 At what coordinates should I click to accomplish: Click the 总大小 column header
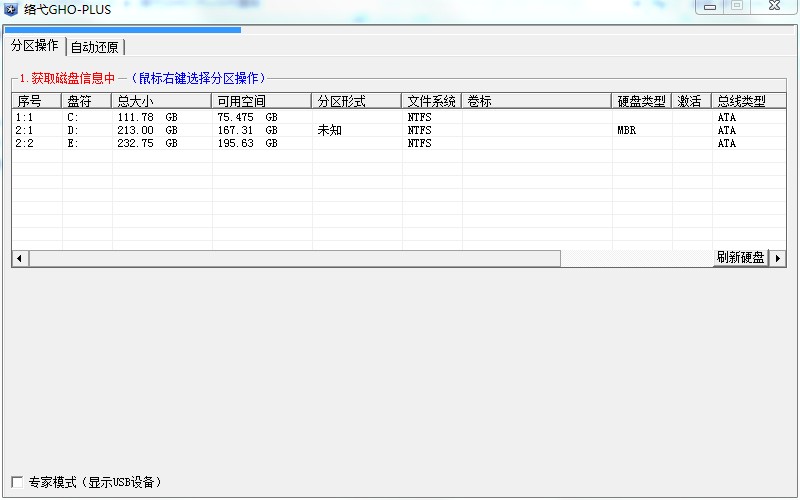pyautogui.click(x=161, y=101)
